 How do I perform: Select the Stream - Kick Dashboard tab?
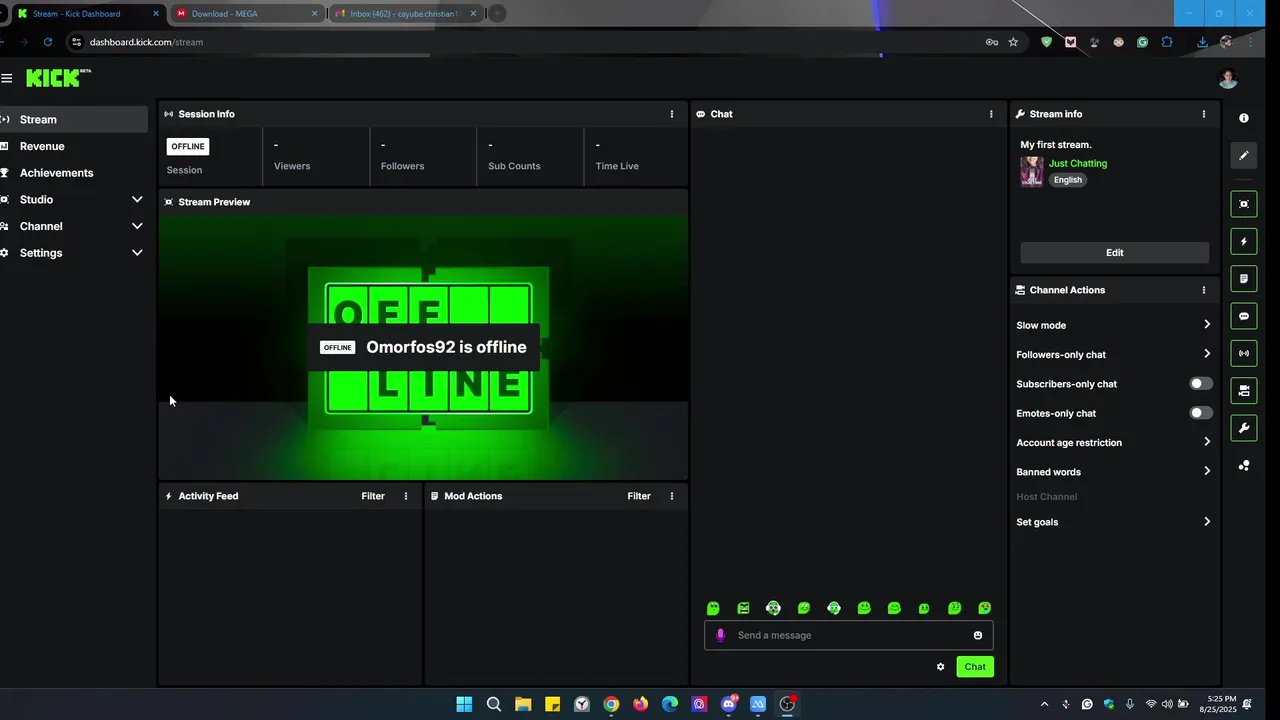coord(88,14)
